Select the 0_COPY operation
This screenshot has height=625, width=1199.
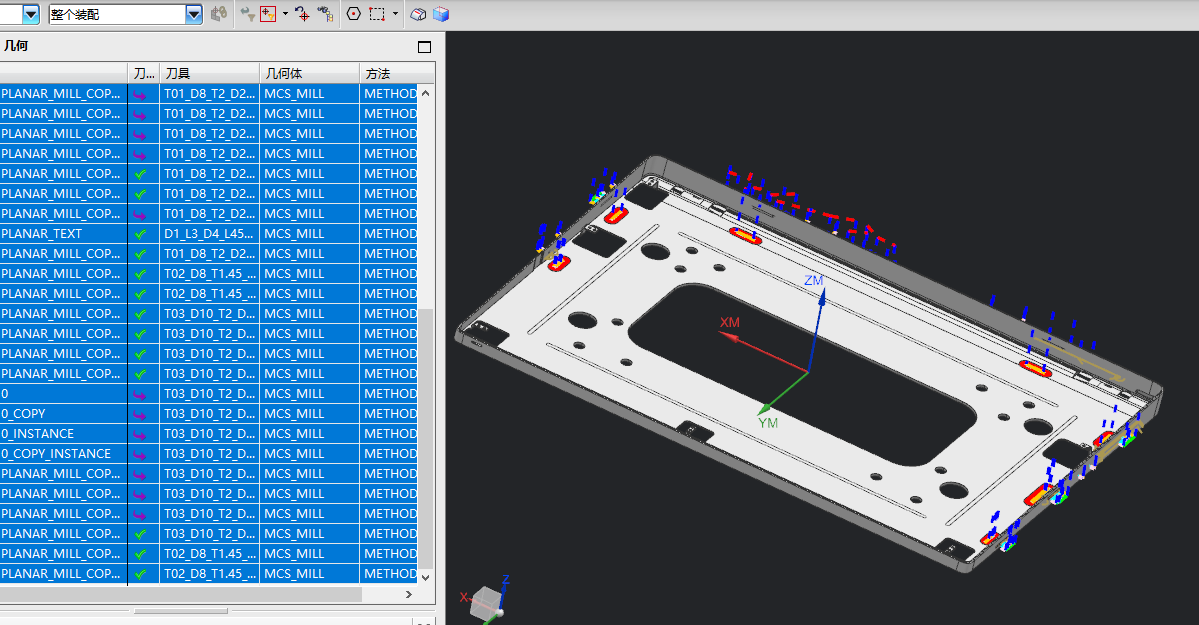(x=209, y=413)
